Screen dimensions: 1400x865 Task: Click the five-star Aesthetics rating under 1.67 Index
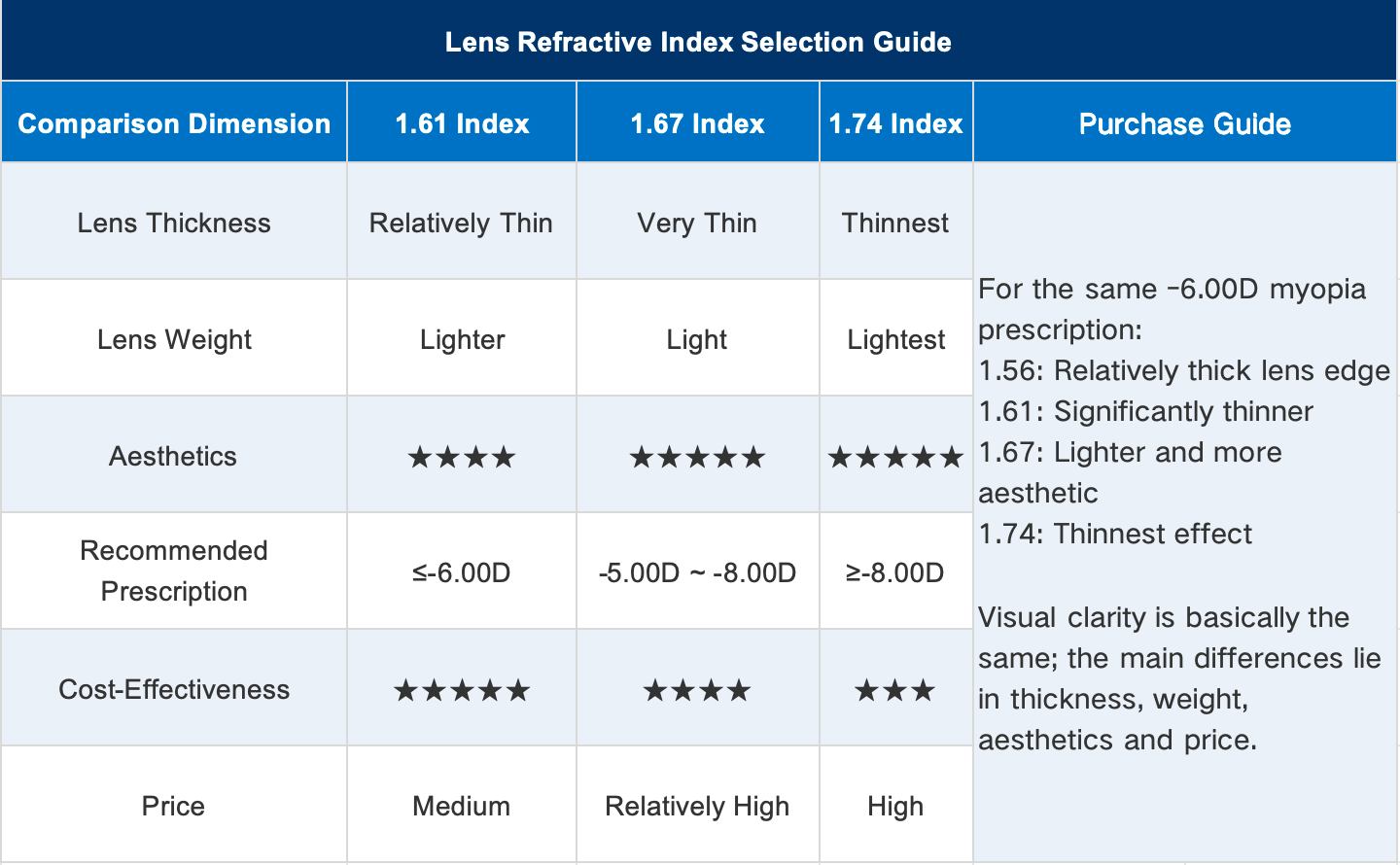[697, 457]
